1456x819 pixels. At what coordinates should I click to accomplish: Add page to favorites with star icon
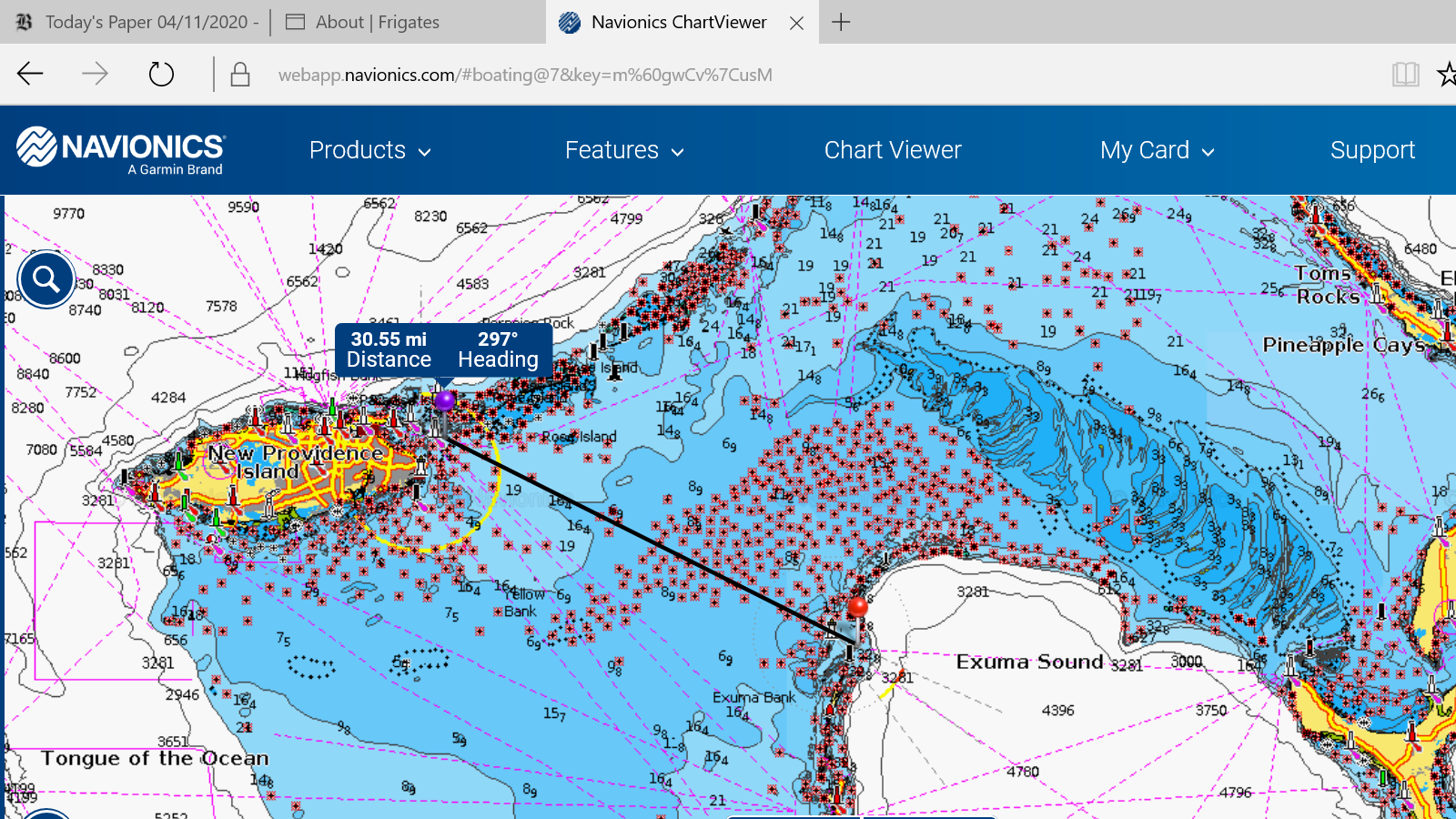(1447, 75)
